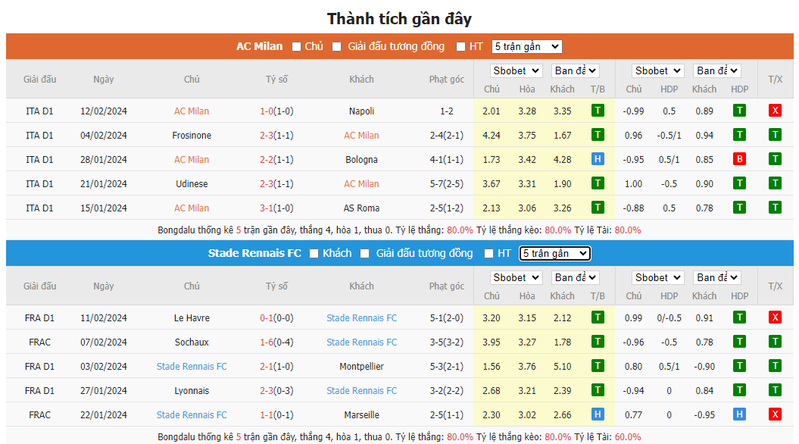Click T/X green T badge in Lyonnais row
799x444 pixels.
[775, 390]
